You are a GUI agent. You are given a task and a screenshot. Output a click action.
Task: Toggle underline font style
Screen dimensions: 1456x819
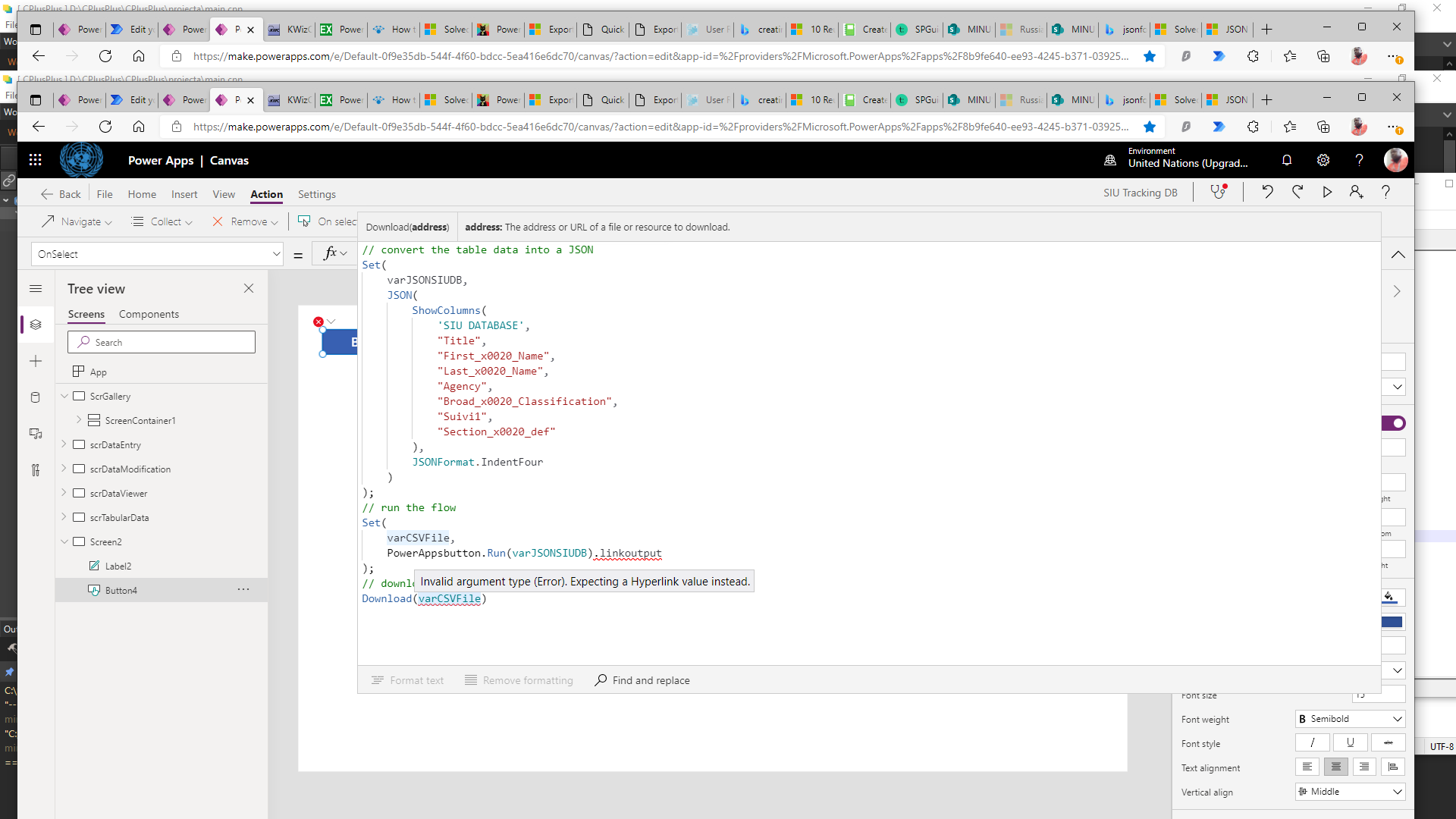click(x=1350, y=743)
